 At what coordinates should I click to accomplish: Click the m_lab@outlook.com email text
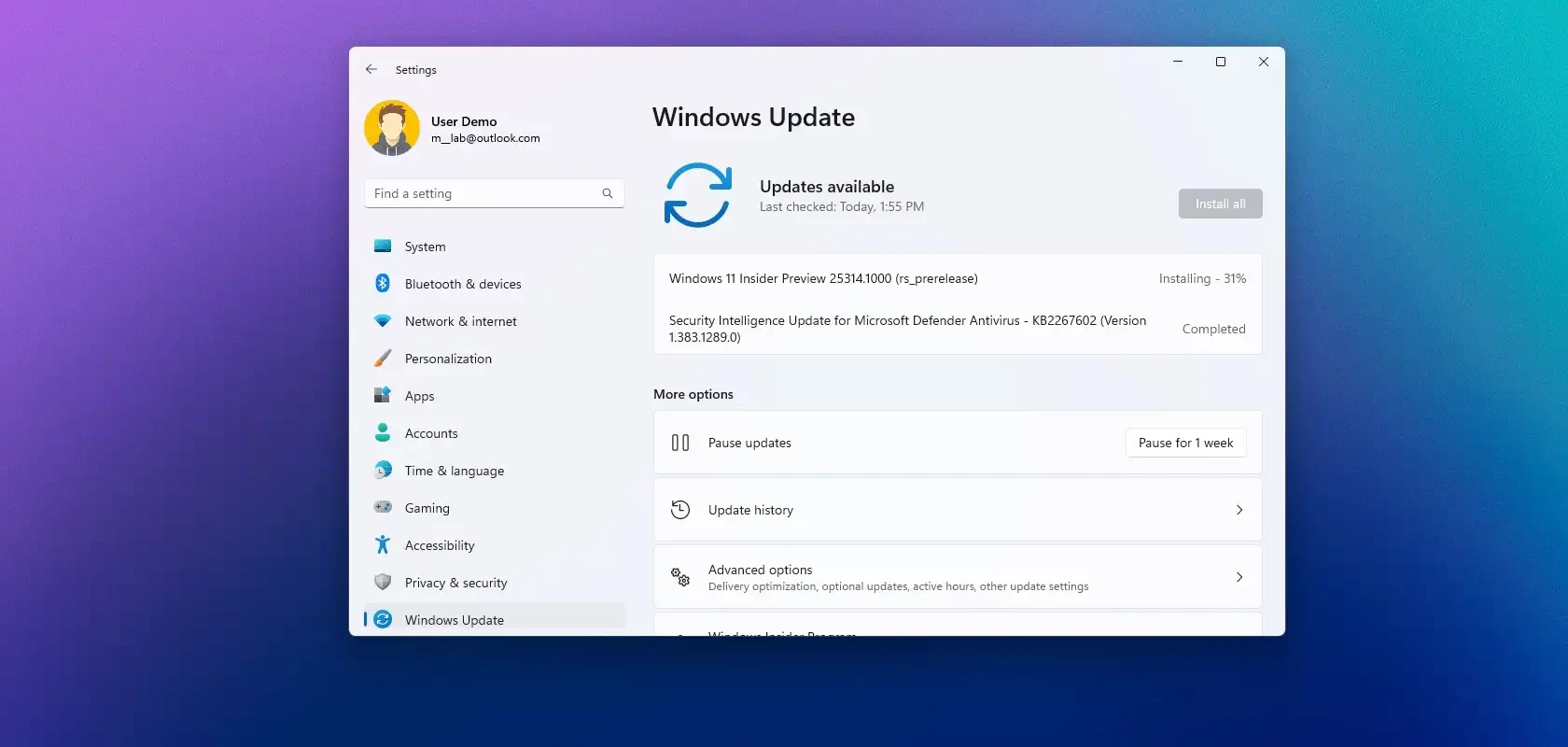click(x=485, y=138)
